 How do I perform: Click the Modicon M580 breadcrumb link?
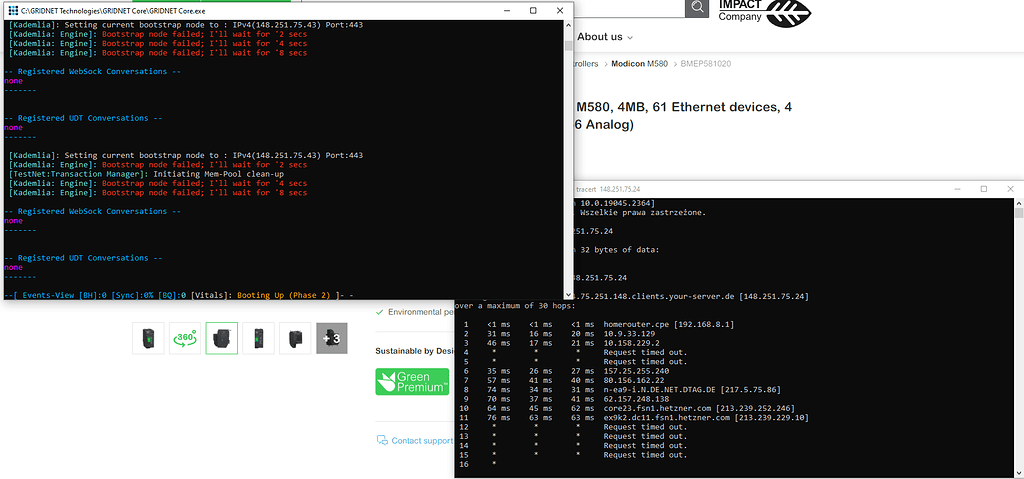tap(639, 64)
